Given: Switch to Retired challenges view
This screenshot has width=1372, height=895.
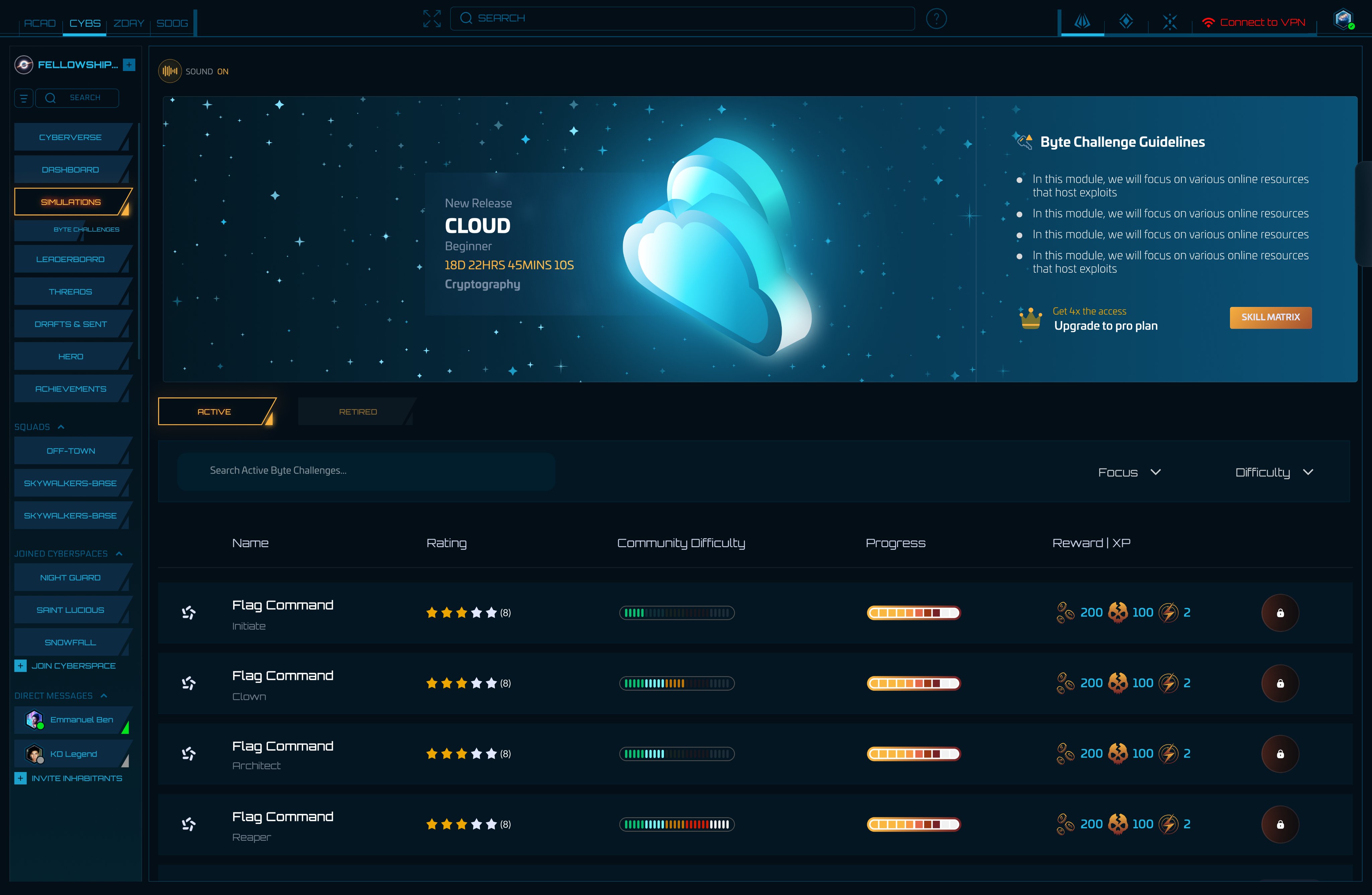Looking at the screenshot, I should click(357, 412).
